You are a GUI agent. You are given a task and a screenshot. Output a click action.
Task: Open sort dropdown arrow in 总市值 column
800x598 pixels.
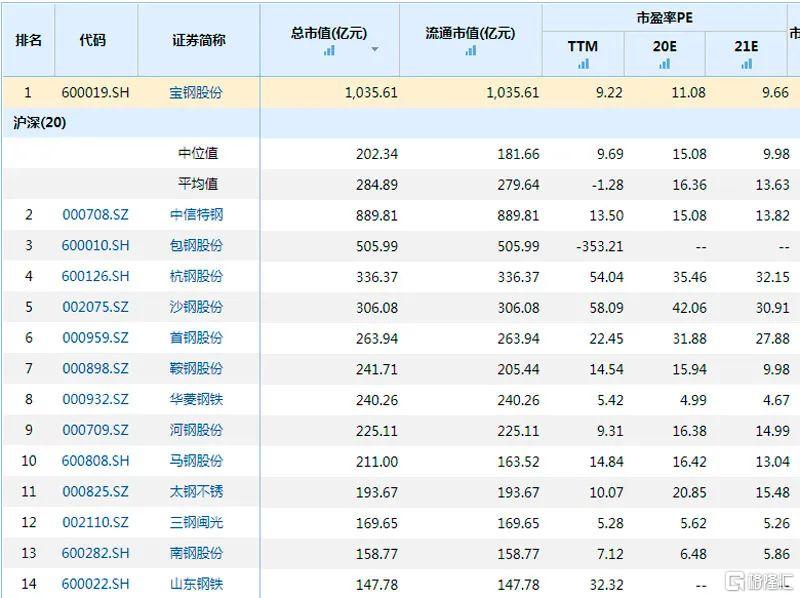point(375,49)
